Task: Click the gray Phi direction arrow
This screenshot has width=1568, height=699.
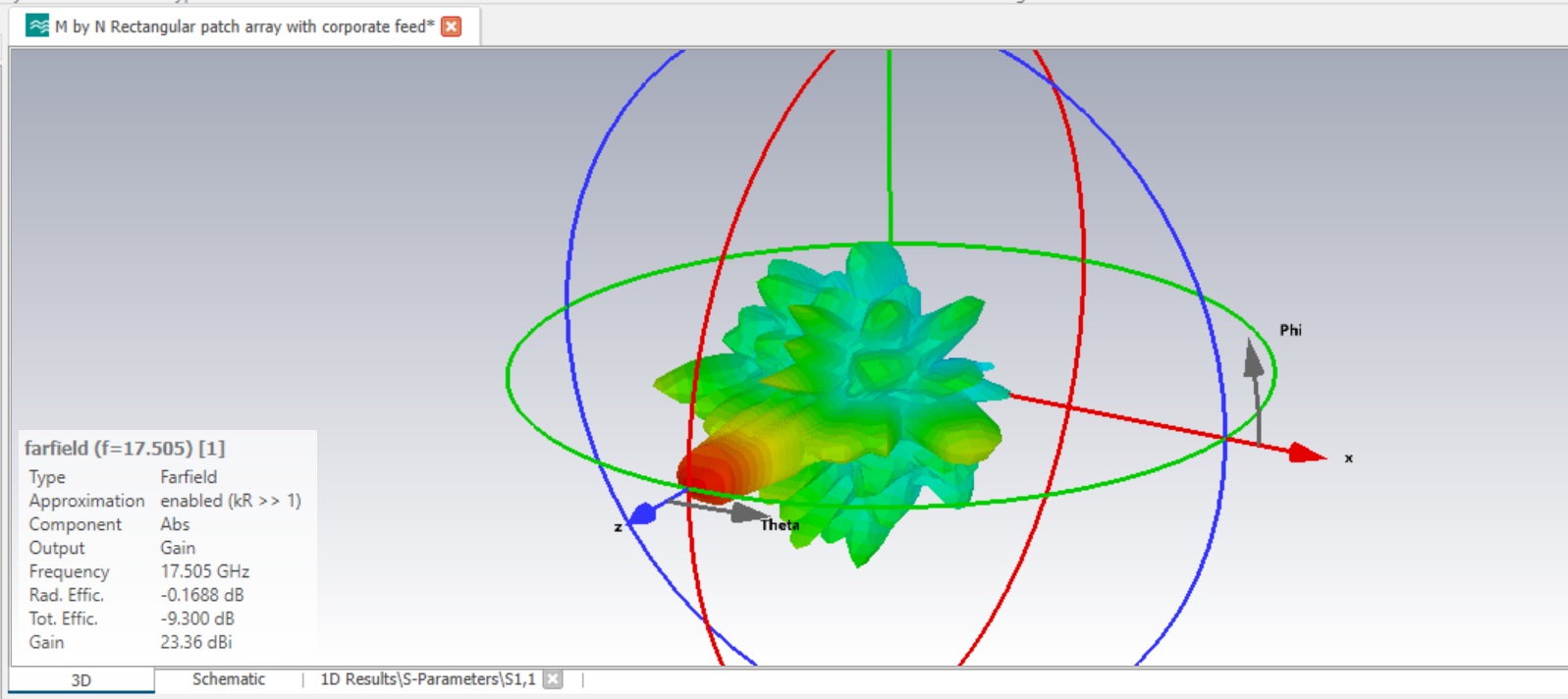Action: pyautogui.click(x=1254, y=359)
